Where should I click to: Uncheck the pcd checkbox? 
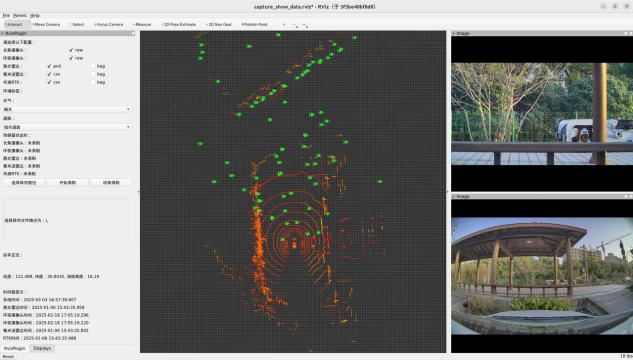(x=49, y=66)
